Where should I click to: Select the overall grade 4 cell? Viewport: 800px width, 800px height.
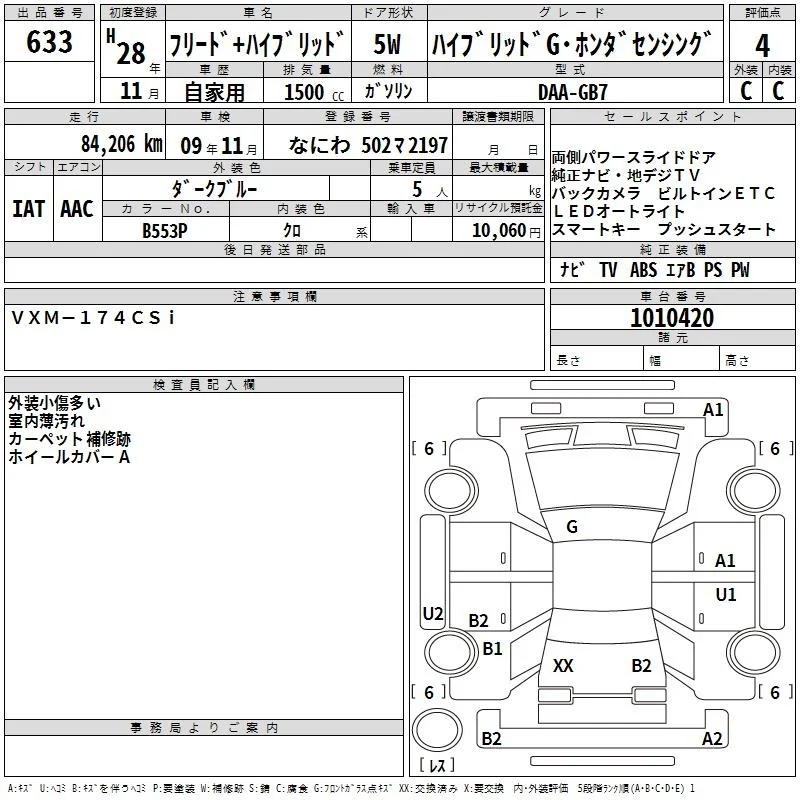click(762, 45)
